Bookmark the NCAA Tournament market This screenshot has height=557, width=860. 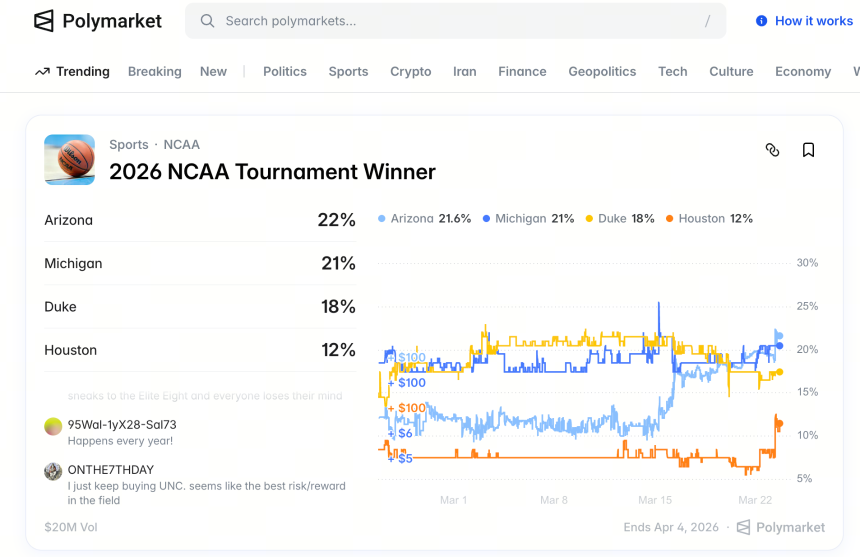pos(808,150)
